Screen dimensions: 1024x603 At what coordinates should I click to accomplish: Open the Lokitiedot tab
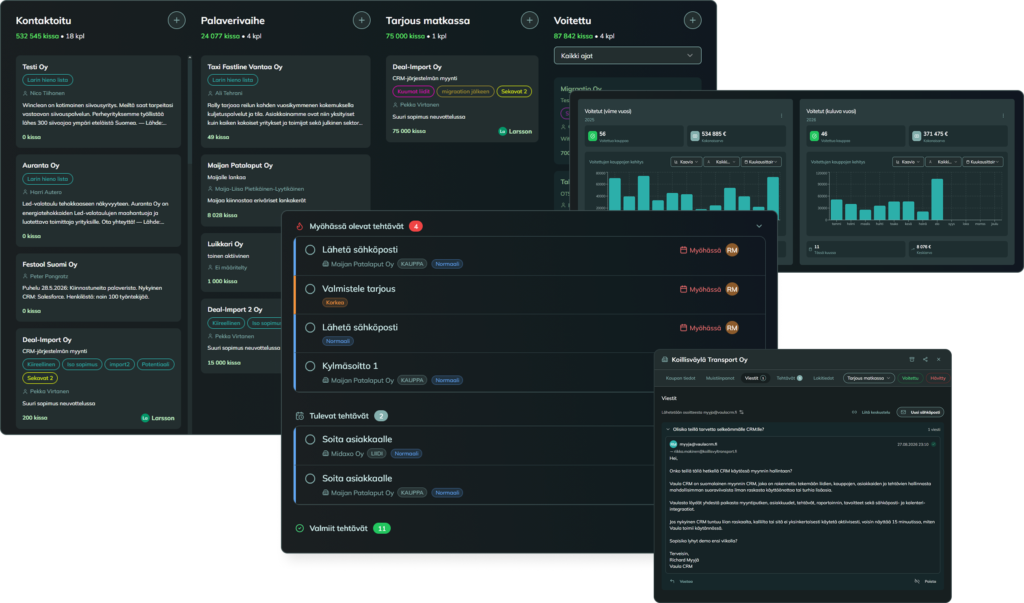(824, 378)
